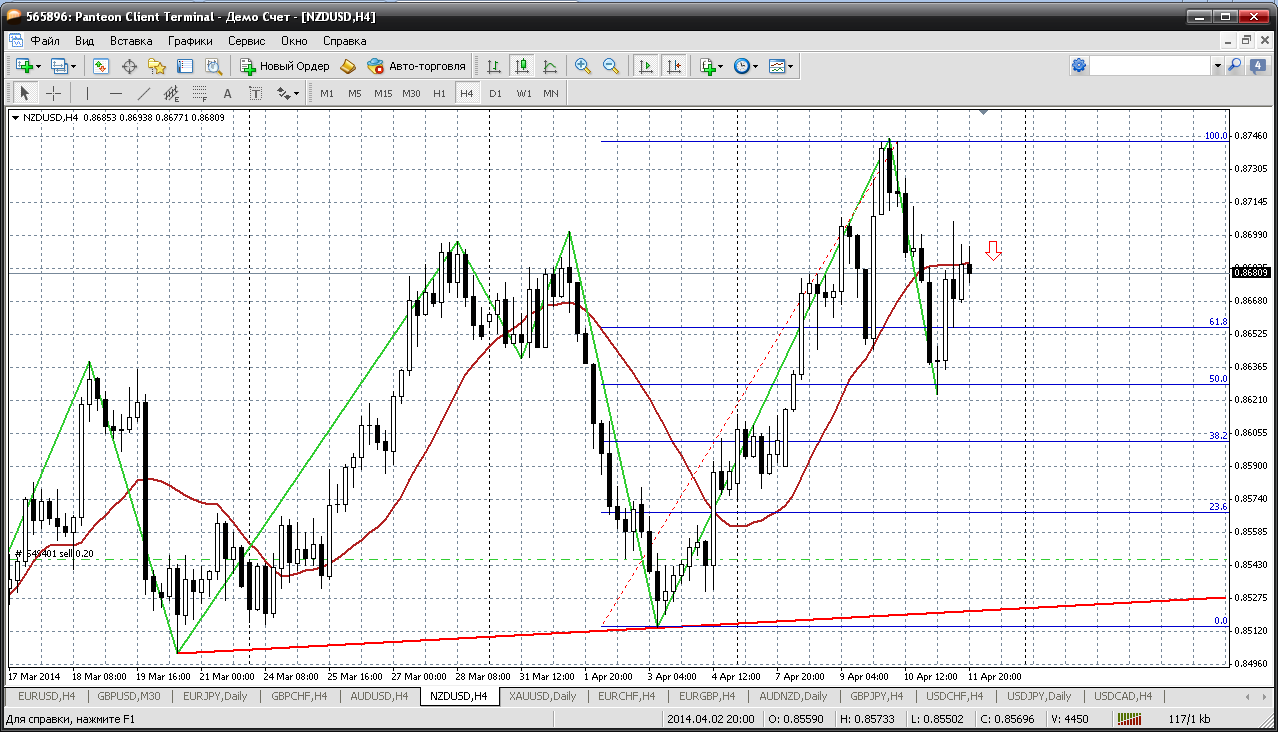The height and width of the screenshot is (732, 1278).
Task: Toggle the Авто-торговля auto trading button
Action: pos(416,66)
